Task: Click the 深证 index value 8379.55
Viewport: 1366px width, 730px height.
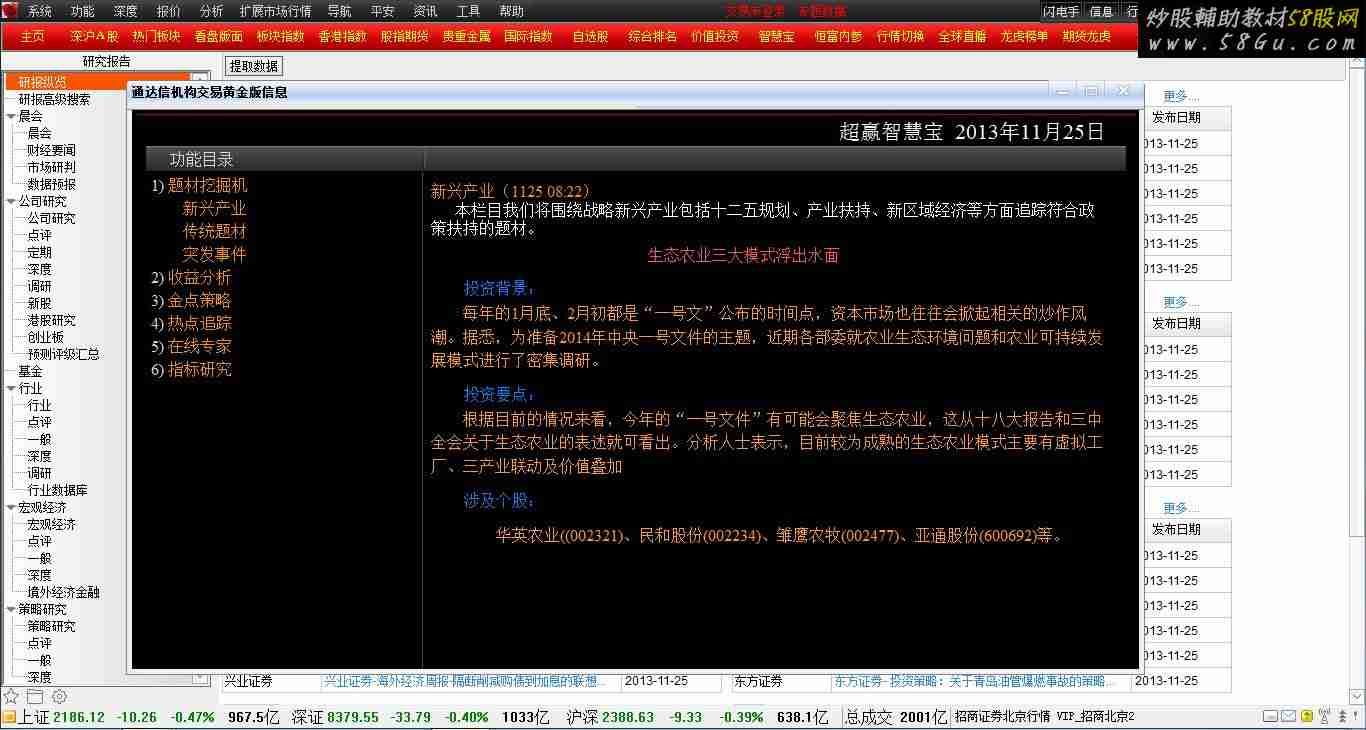Action: coord(351,717)
